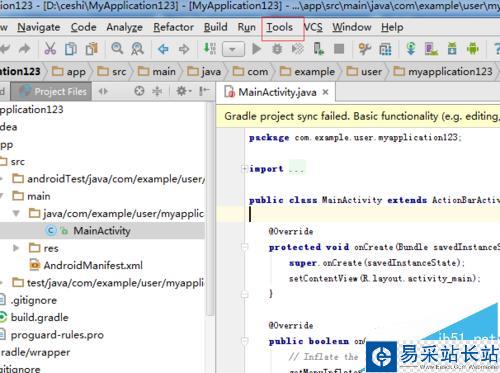
Task: Navigate Back with the blue left arrow
Action: [163, 49]
